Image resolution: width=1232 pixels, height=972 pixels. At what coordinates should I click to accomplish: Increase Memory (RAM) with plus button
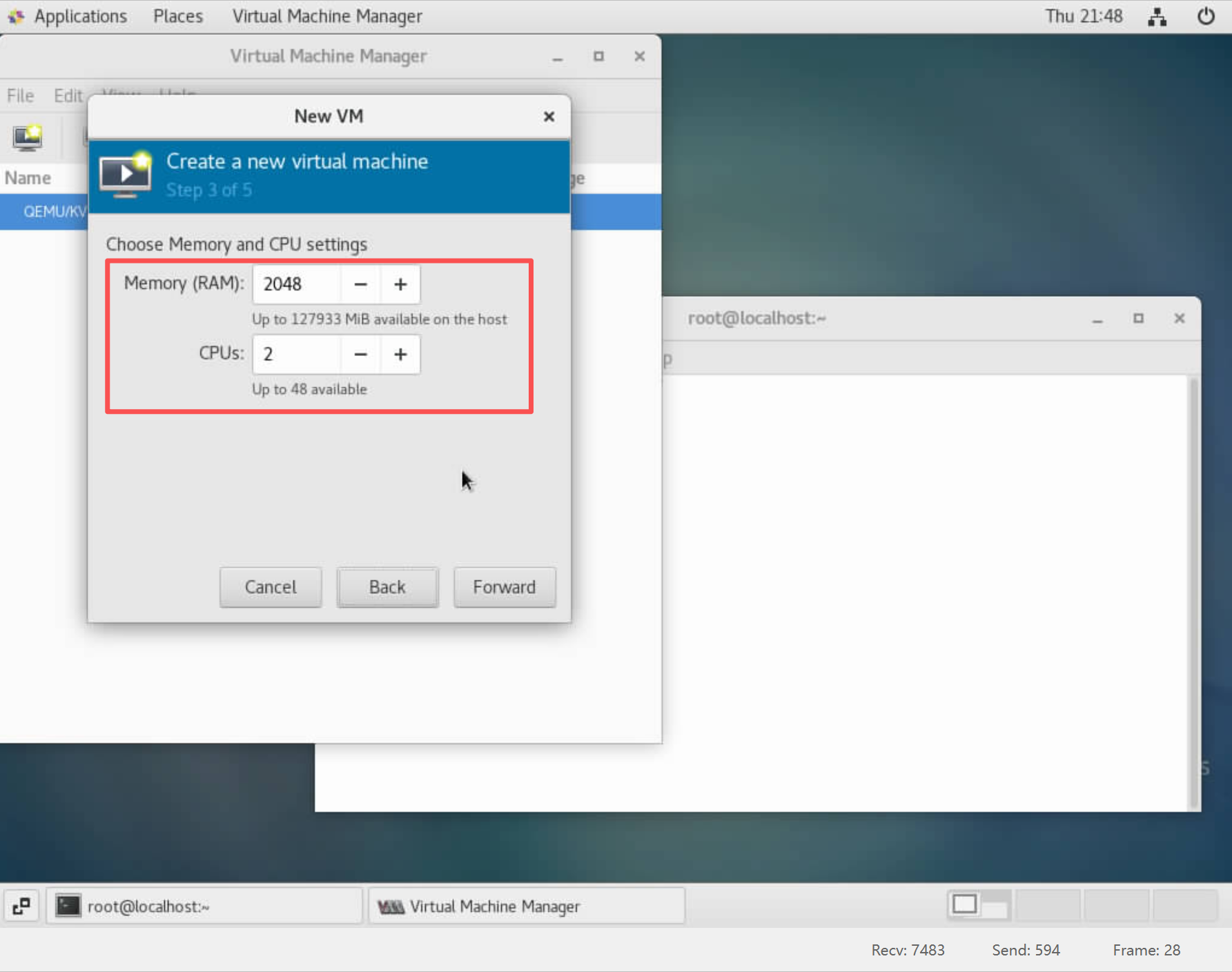point(400,284)
